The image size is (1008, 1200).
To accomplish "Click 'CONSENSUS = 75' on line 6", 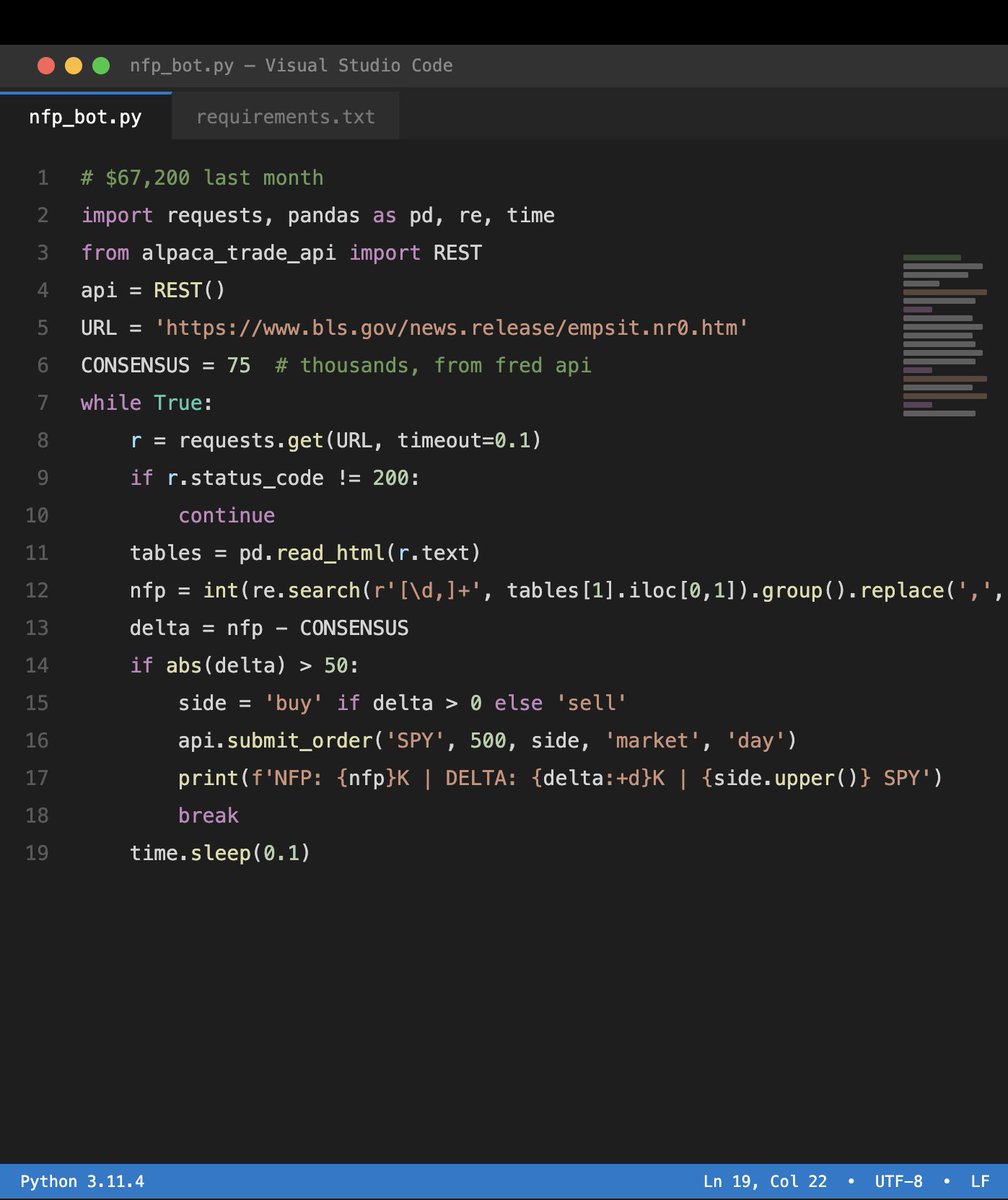I will pos(166,365).
